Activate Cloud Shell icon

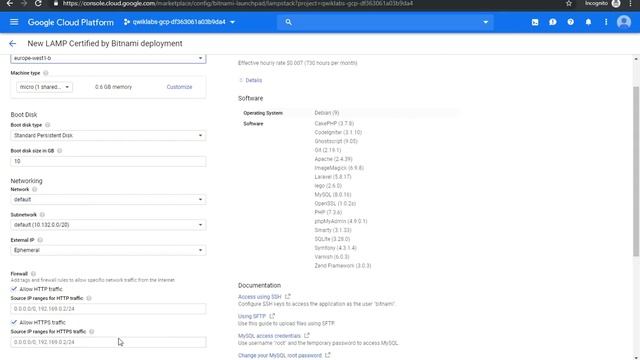pyautogui.click(x=535, y=22)
